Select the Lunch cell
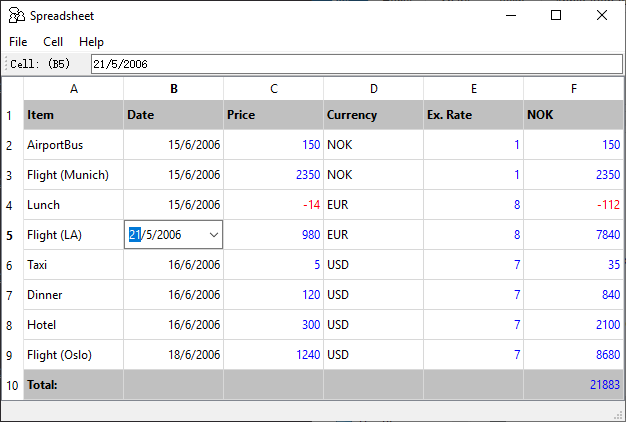626x422 pixels. [x=73, y=205]
